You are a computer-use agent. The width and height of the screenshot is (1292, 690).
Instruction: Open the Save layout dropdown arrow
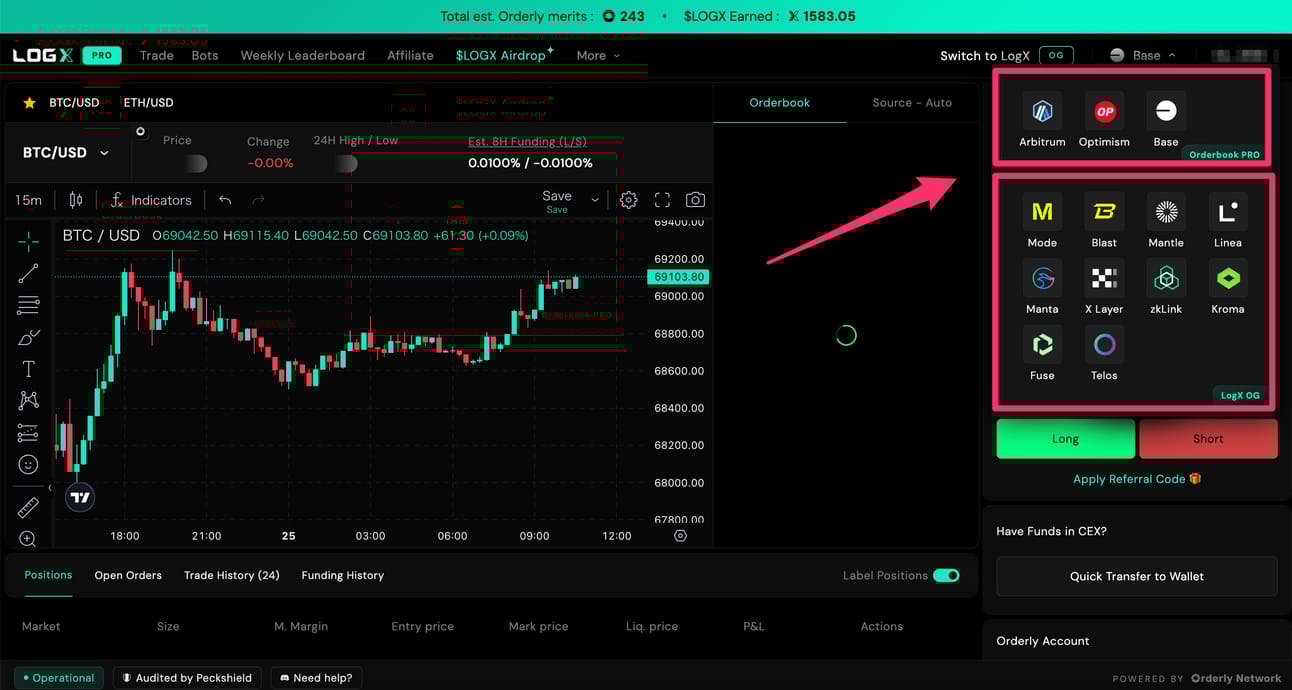coord(595,200)
